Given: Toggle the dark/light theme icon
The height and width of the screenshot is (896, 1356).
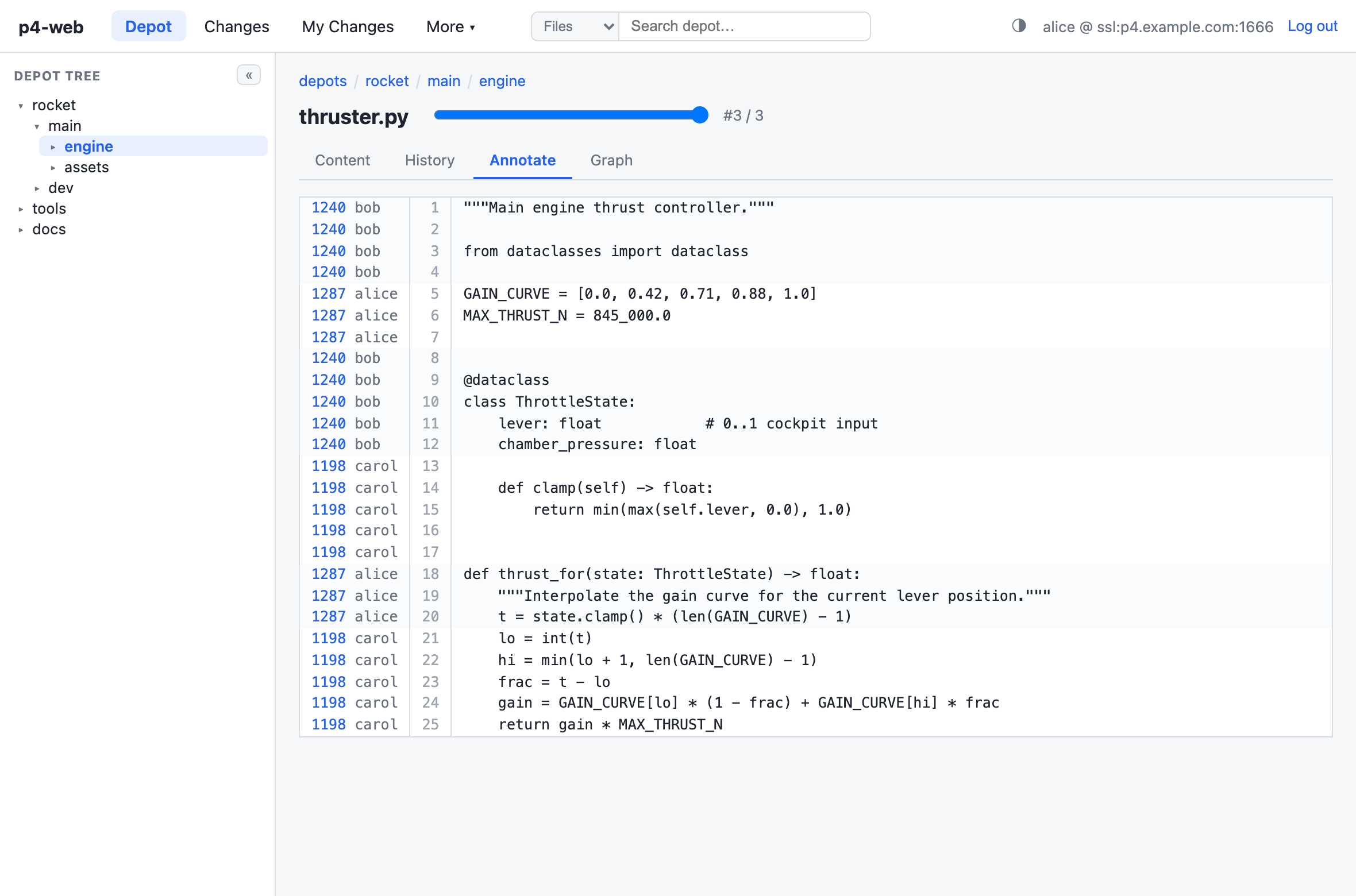Looking at the screenshot, I should [1019, 26].
